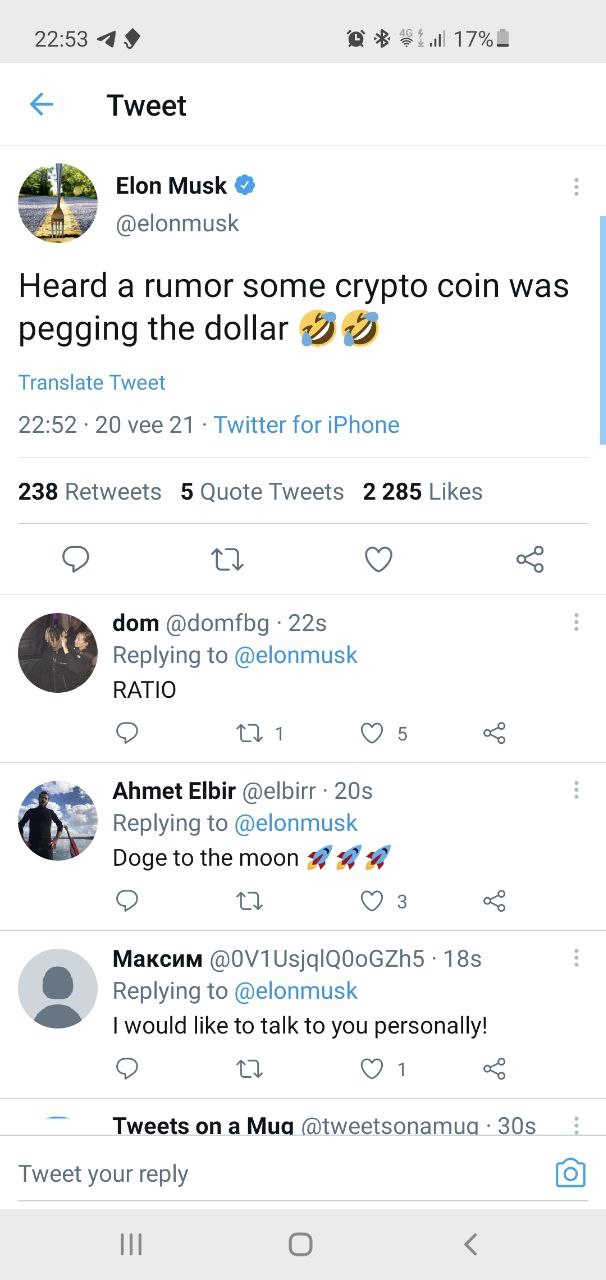The width and height of the screenshot is (606, 1280).
Task: Open the Twitter for iPhone link
Action: [x=306, y=425]
